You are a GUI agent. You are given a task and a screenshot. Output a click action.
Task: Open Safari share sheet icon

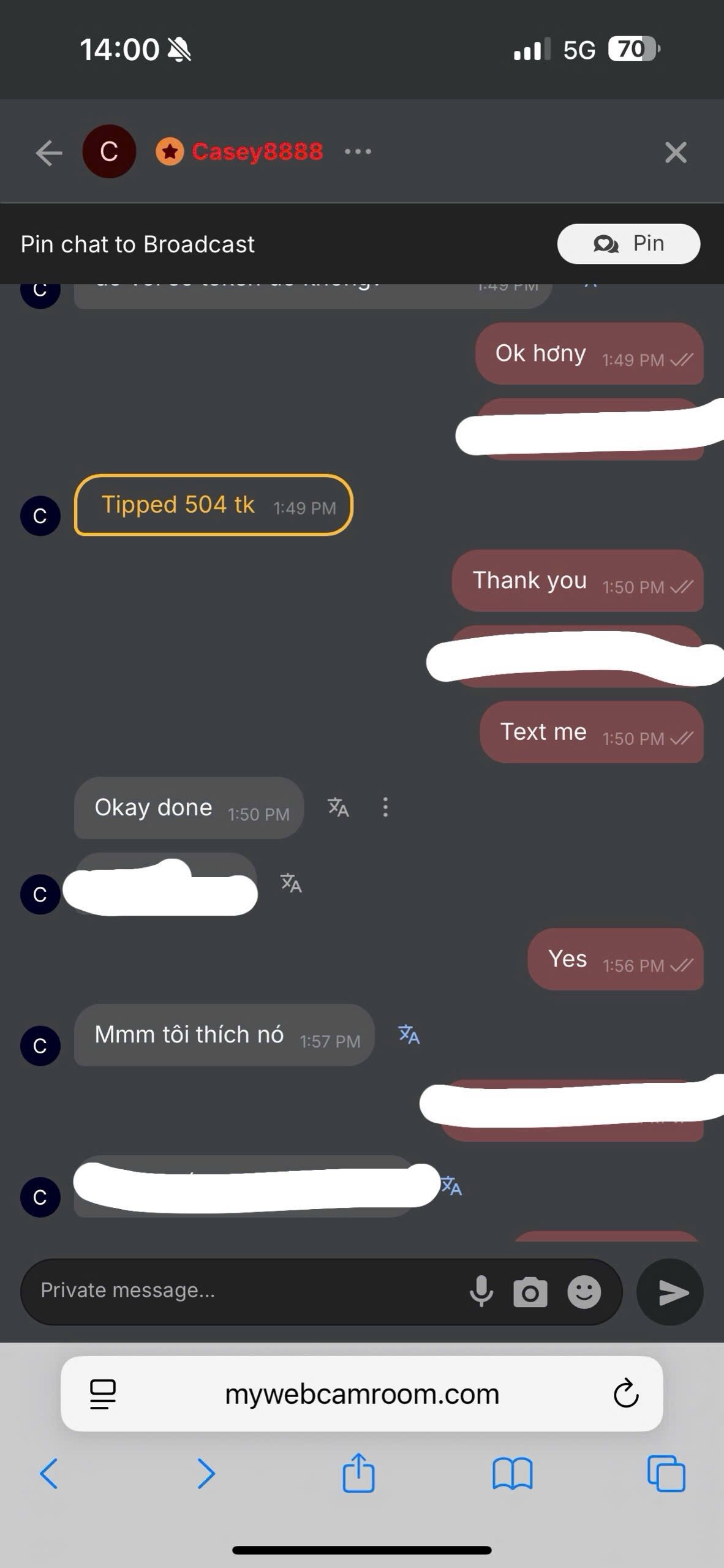tap(358, 1473)
